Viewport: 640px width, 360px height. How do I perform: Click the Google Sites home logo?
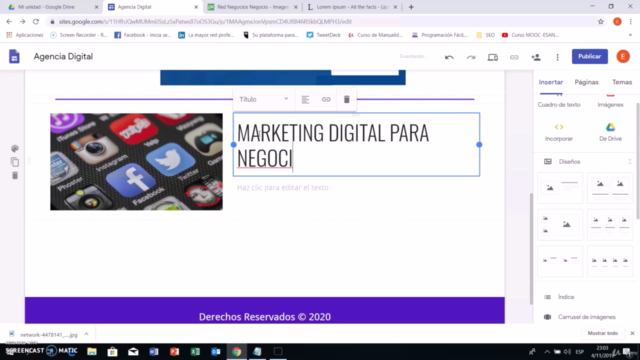click(14, 56)
